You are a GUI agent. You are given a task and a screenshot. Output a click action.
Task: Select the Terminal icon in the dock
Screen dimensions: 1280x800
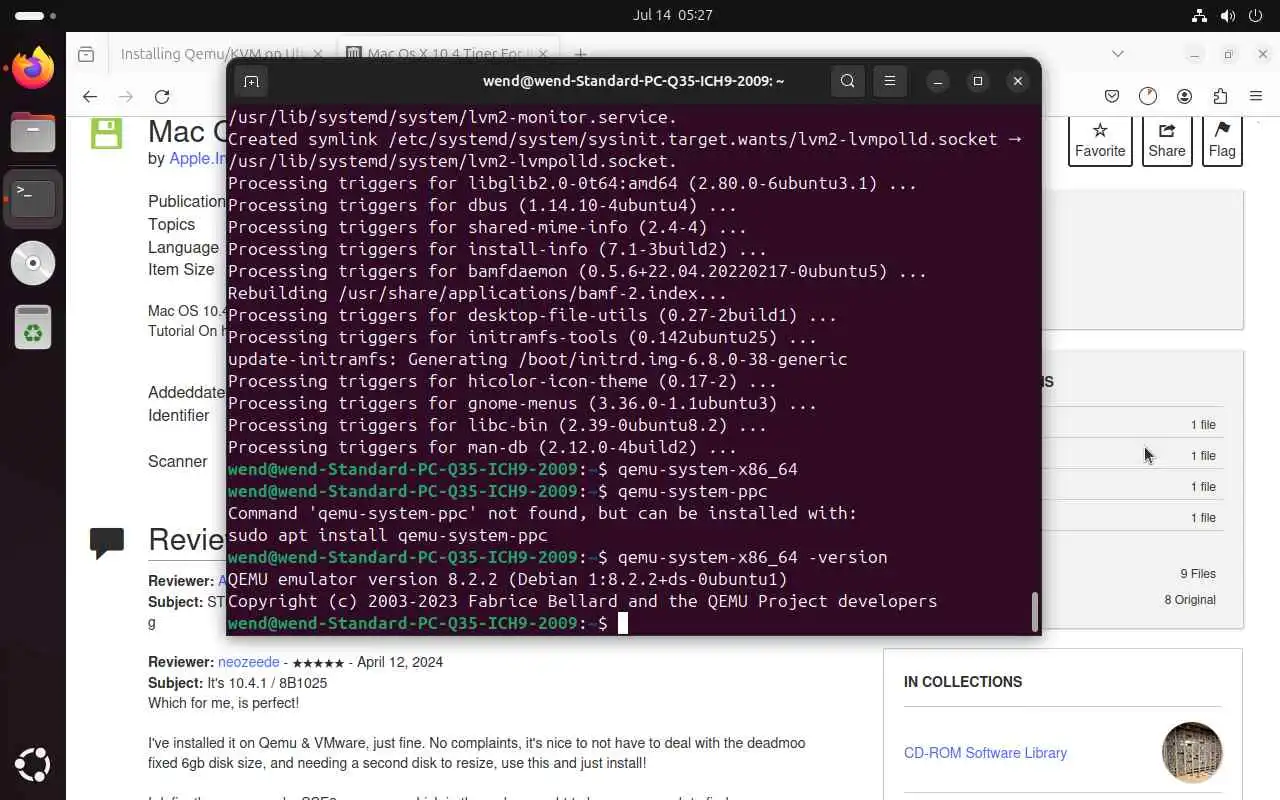point(33,198)
